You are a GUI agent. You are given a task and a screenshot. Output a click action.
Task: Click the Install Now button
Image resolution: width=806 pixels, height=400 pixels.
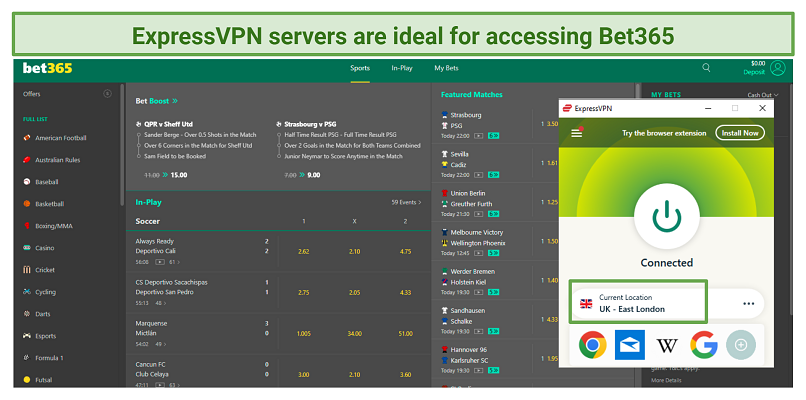point(740,133)
